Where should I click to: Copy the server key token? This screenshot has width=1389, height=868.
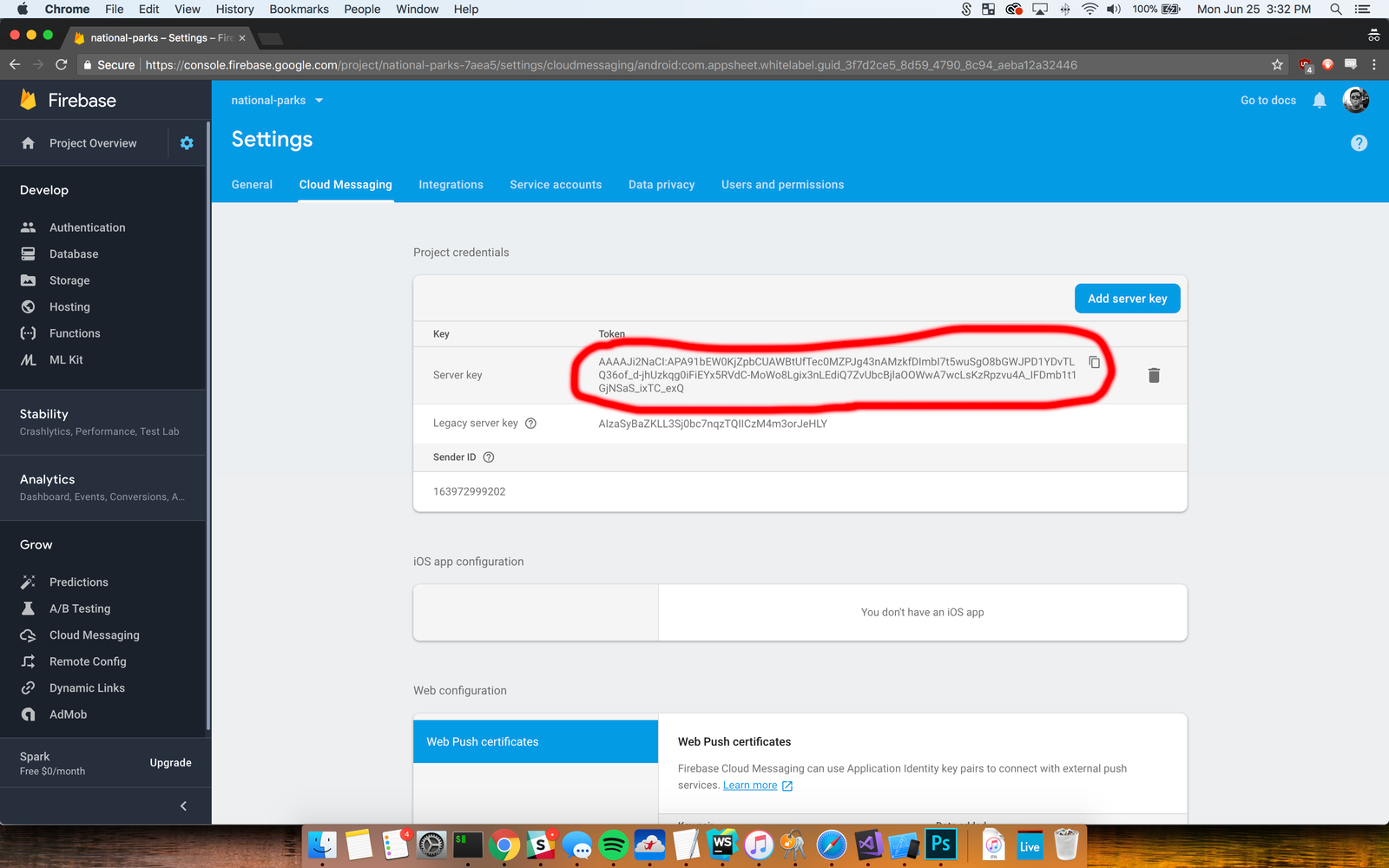click(1095, 362)
